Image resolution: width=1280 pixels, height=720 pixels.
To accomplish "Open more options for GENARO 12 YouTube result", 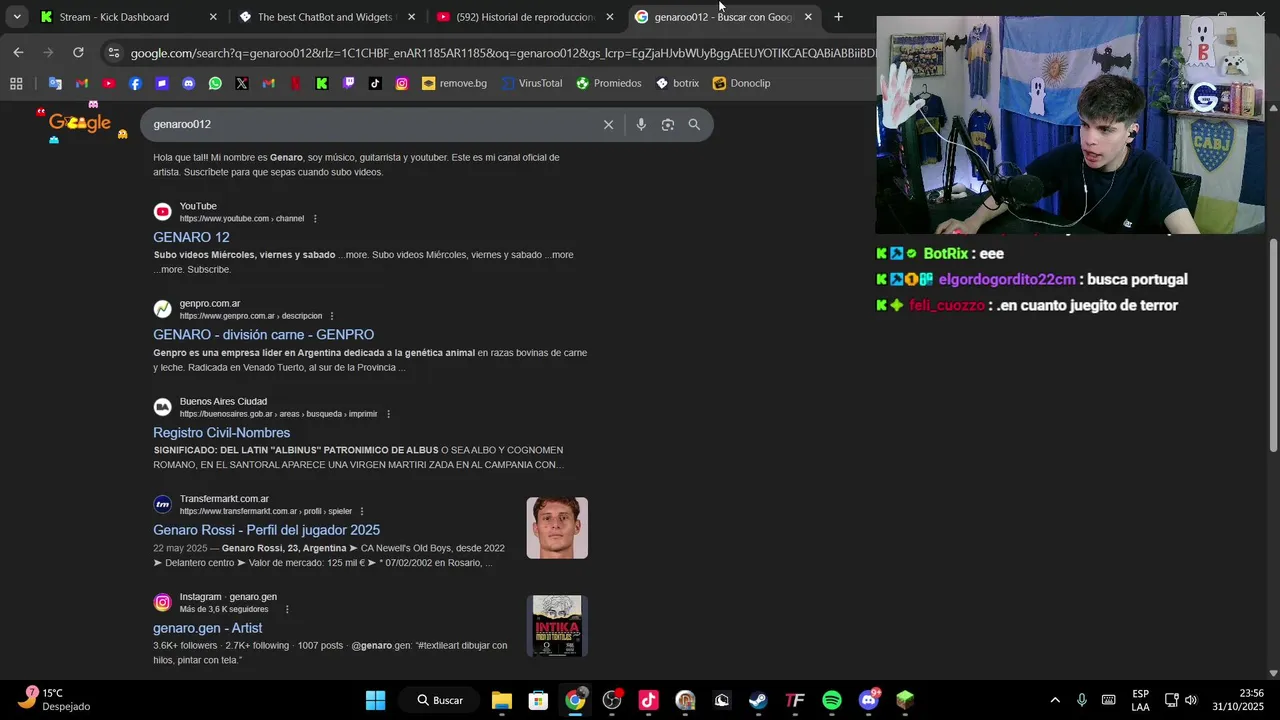I will click(x=315, y=219).
